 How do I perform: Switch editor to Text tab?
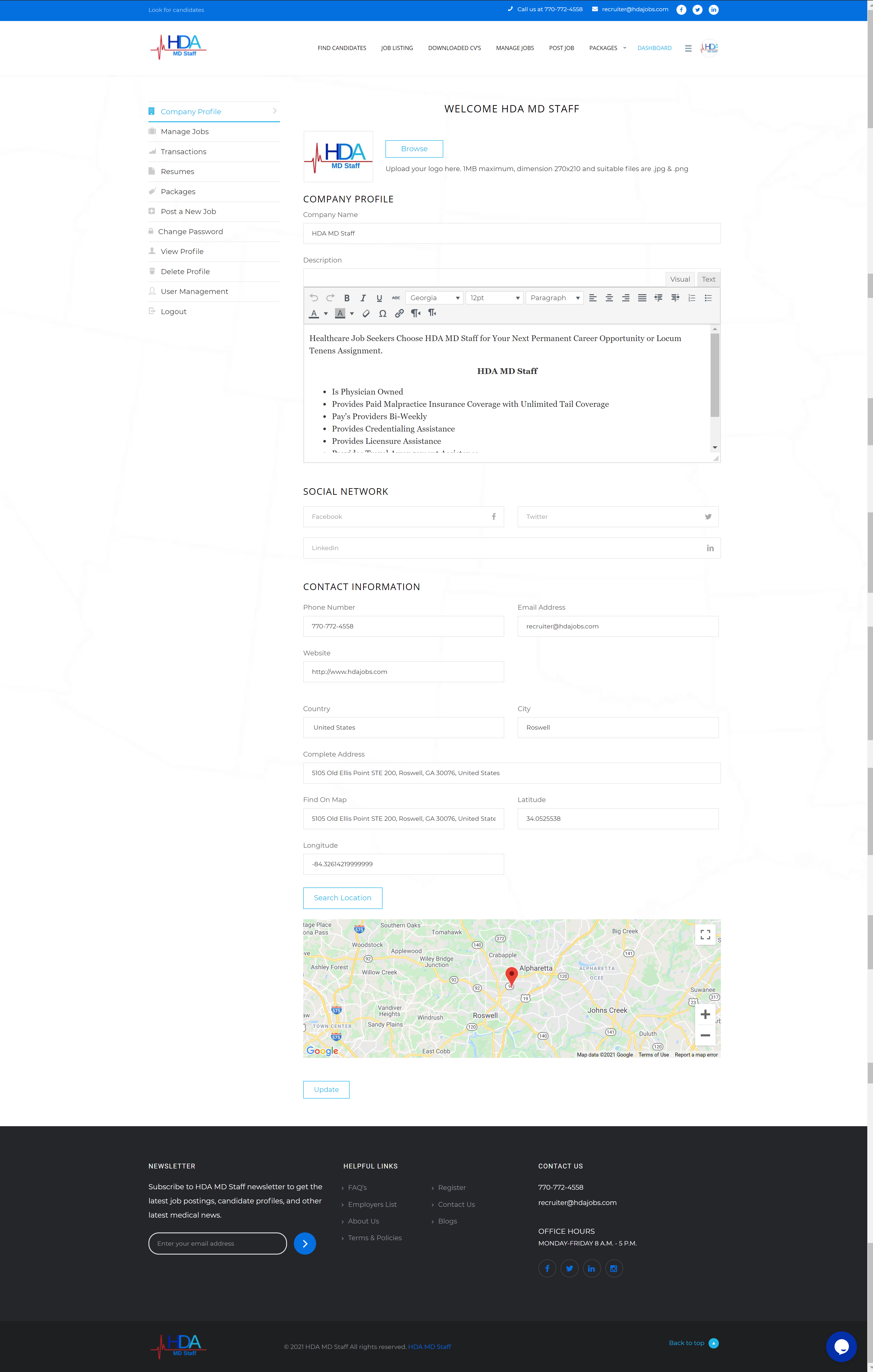[708, 279]
